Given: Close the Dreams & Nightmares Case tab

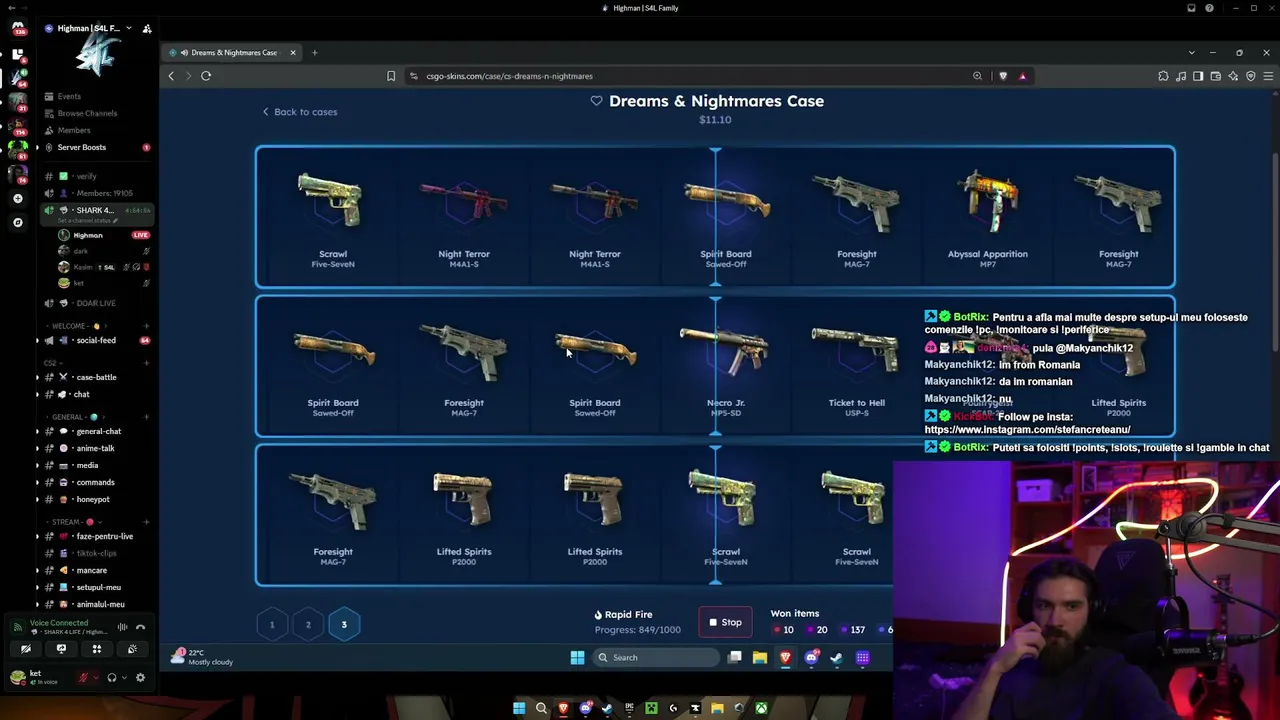Looking at the screenshot, I should tap(293, 53).
